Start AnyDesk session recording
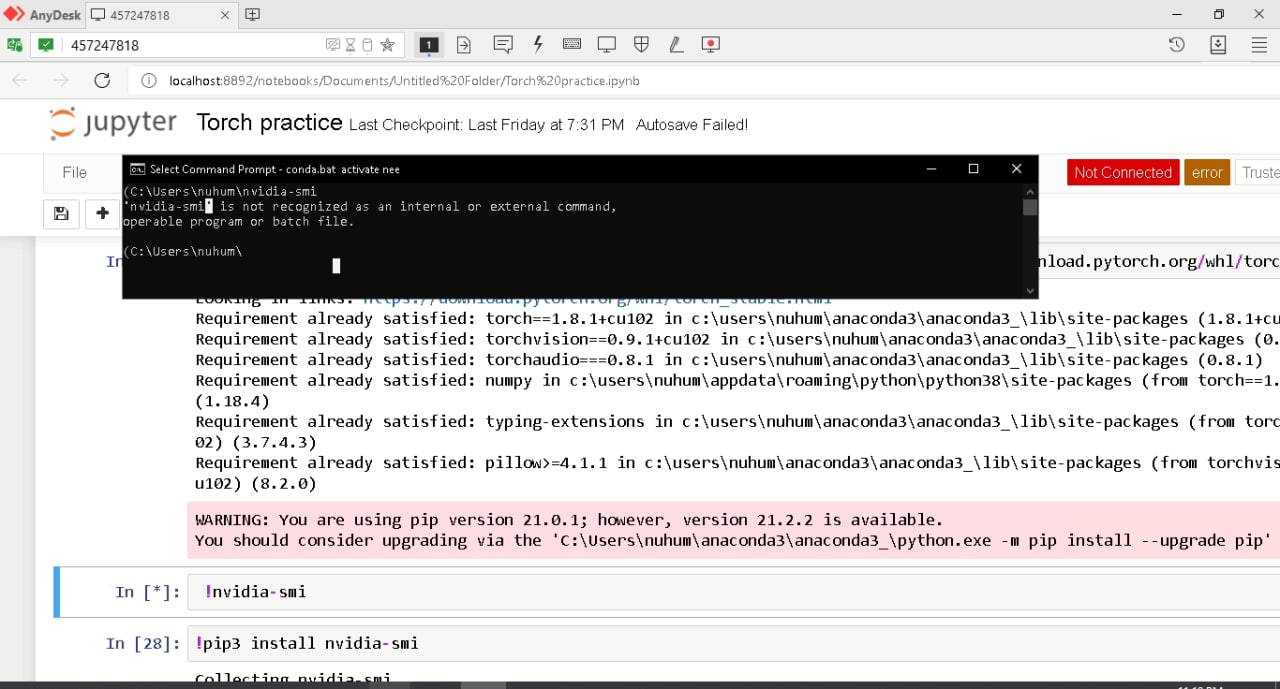 (711, 44)
